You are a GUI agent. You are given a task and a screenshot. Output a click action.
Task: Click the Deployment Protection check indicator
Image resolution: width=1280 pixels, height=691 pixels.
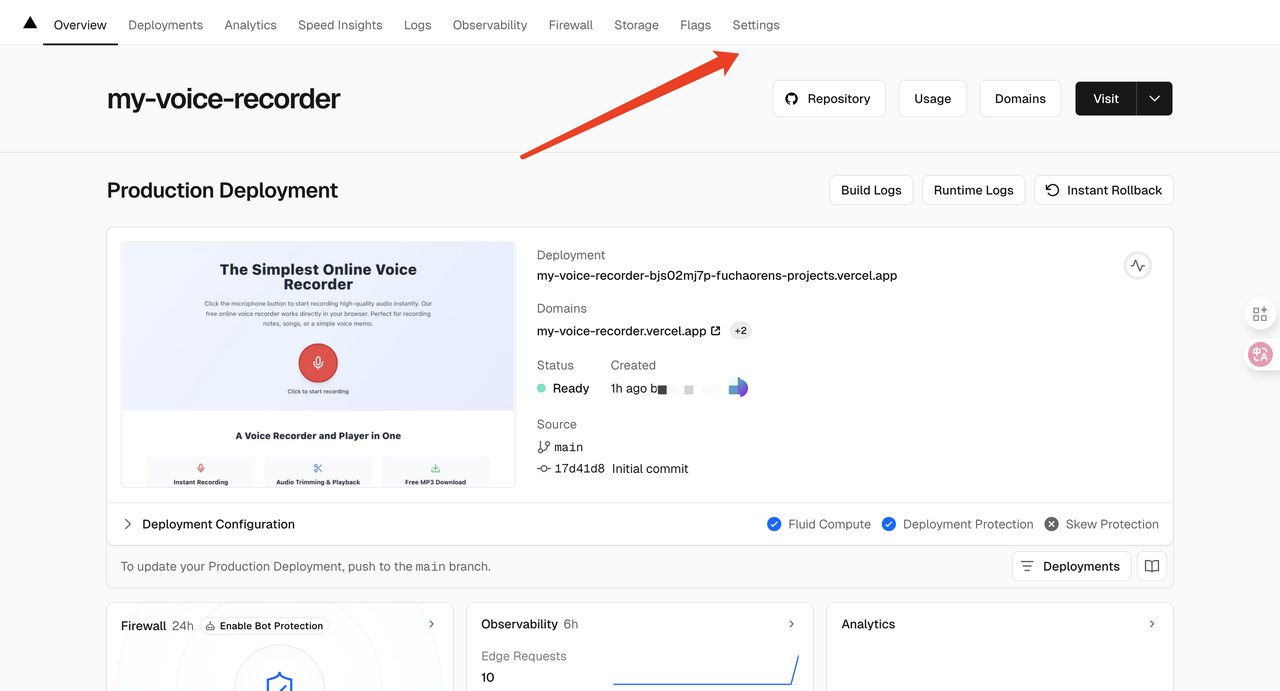pyautogui.click(x=889, y=524)
